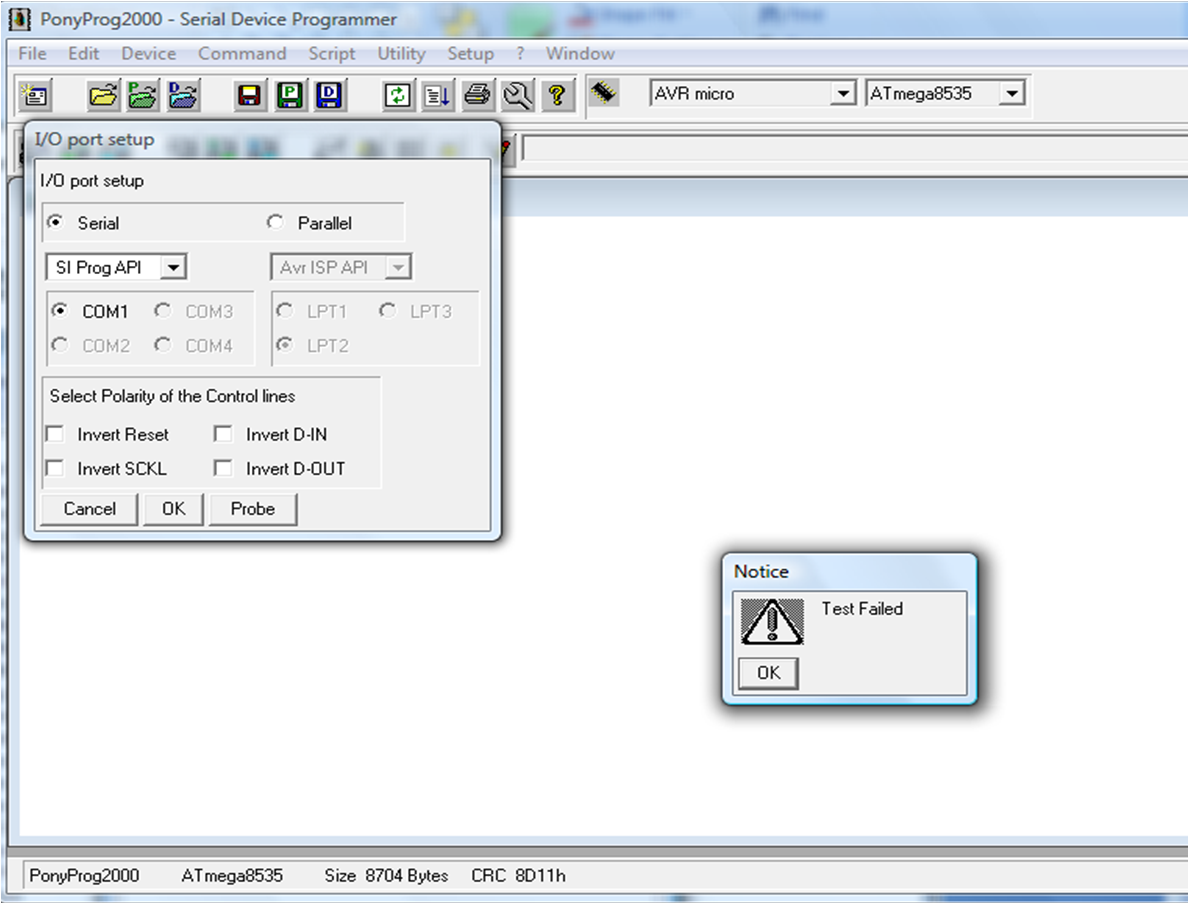Click 'Test Failed' message text
This screenshot has width=1189, height=904.
pyautogui.click(x=862, y=608)
